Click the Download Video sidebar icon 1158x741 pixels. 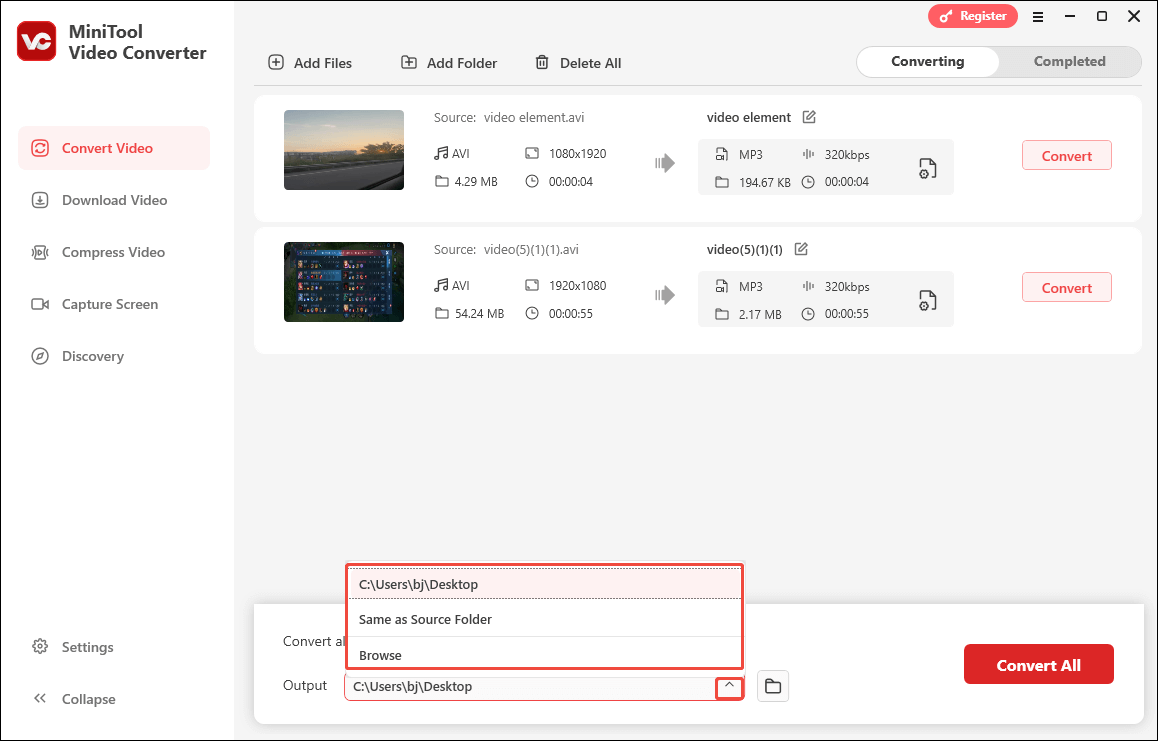coord(40,200)
